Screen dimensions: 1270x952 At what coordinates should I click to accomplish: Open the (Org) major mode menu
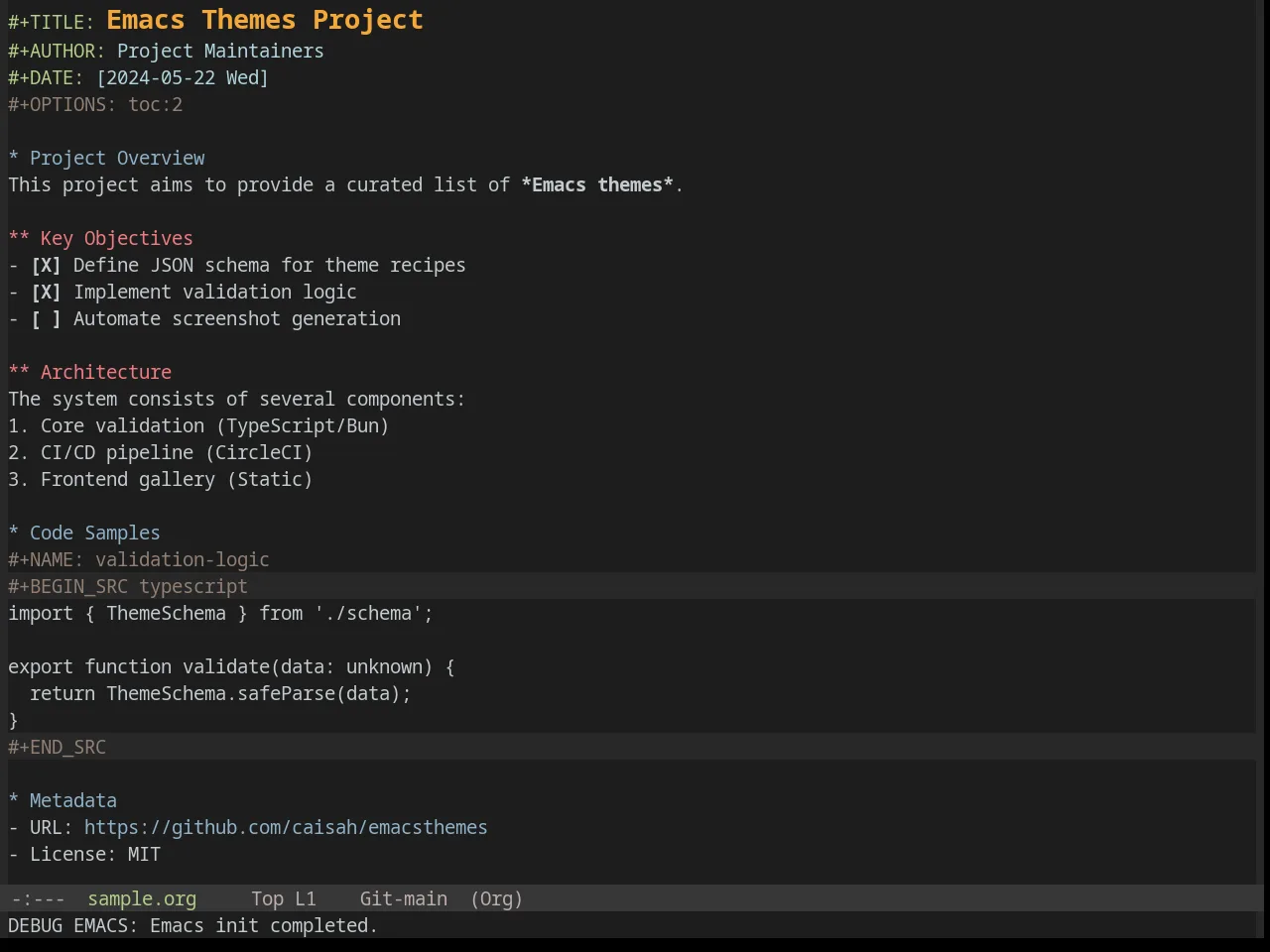(496, 899)
